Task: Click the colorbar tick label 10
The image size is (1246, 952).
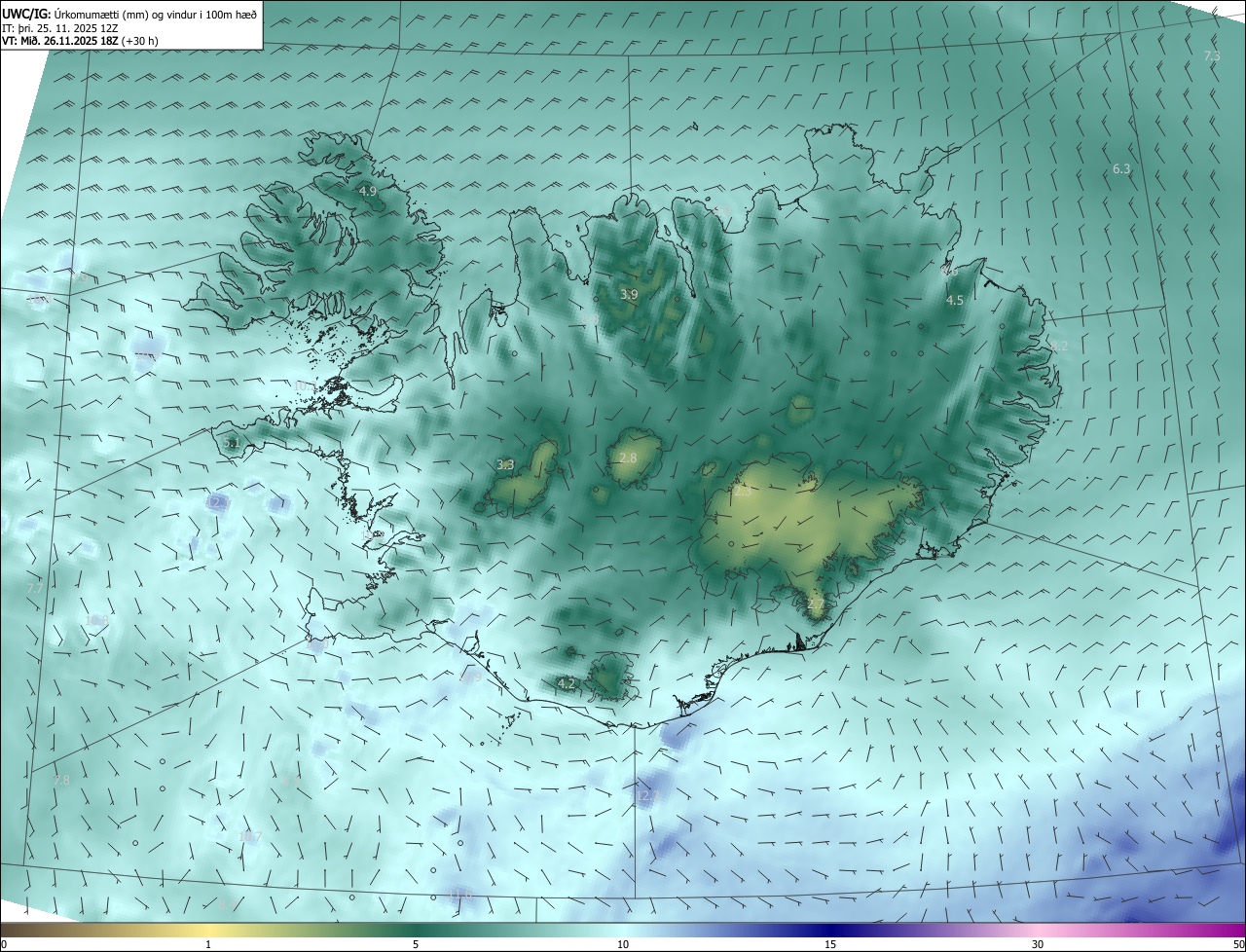Action: [623, 944]
